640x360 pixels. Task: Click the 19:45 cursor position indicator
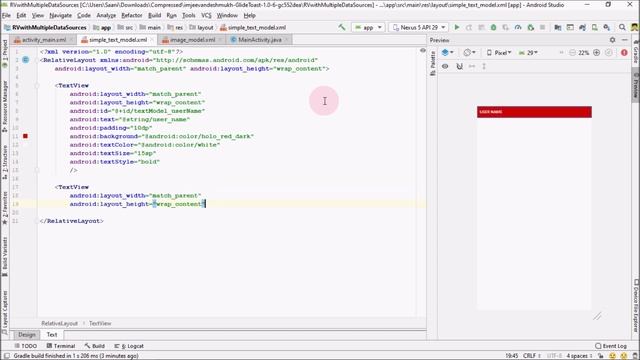pos(511,356)
